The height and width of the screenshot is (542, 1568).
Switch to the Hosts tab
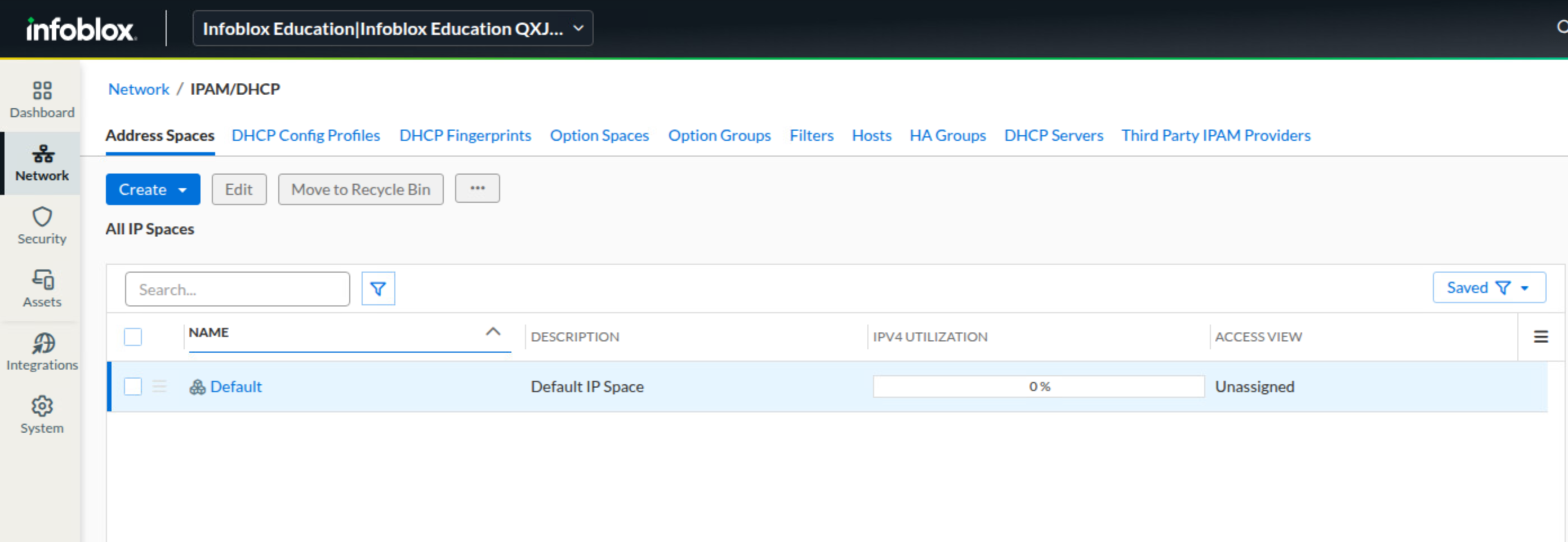click(x=872, y=135)
